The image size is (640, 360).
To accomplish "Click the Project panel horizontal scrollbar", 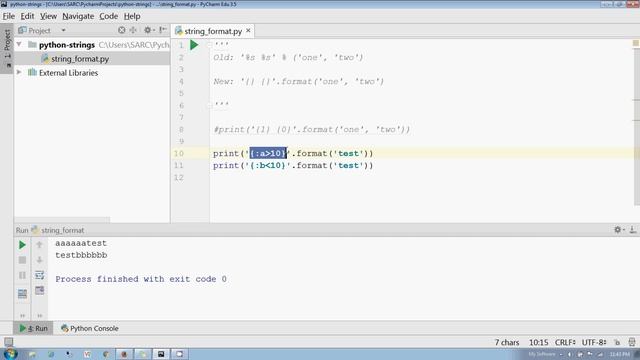I will tap(62, 220).
